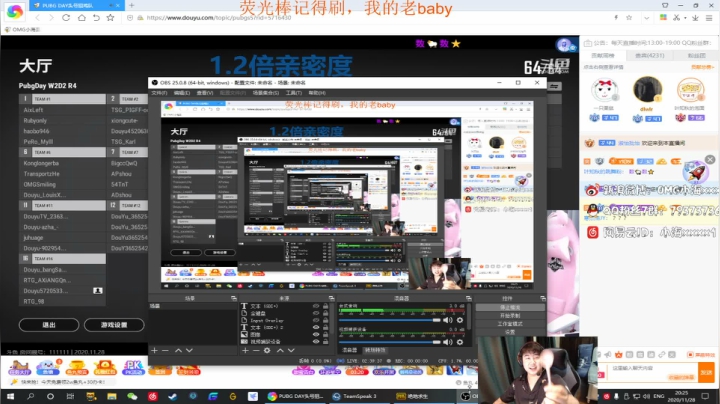Add a new source in OBS

245,350
